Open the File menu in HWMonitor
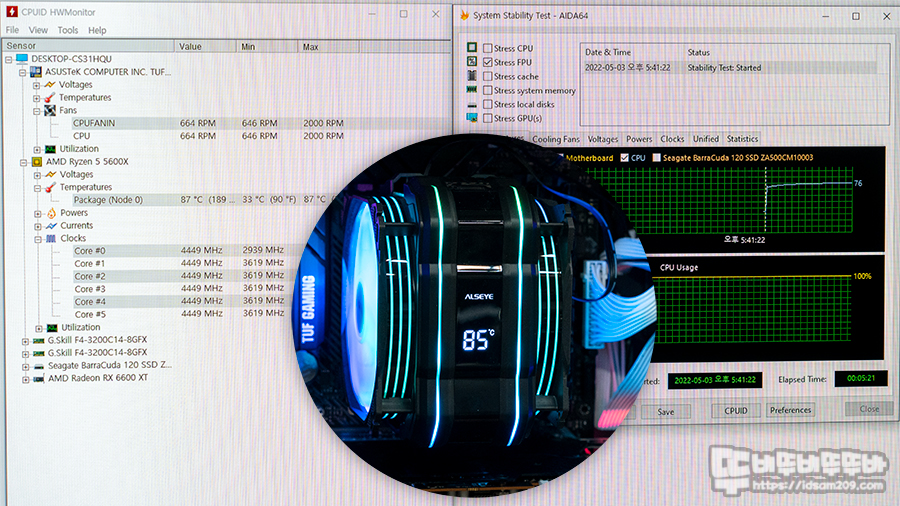 (12, 30)
